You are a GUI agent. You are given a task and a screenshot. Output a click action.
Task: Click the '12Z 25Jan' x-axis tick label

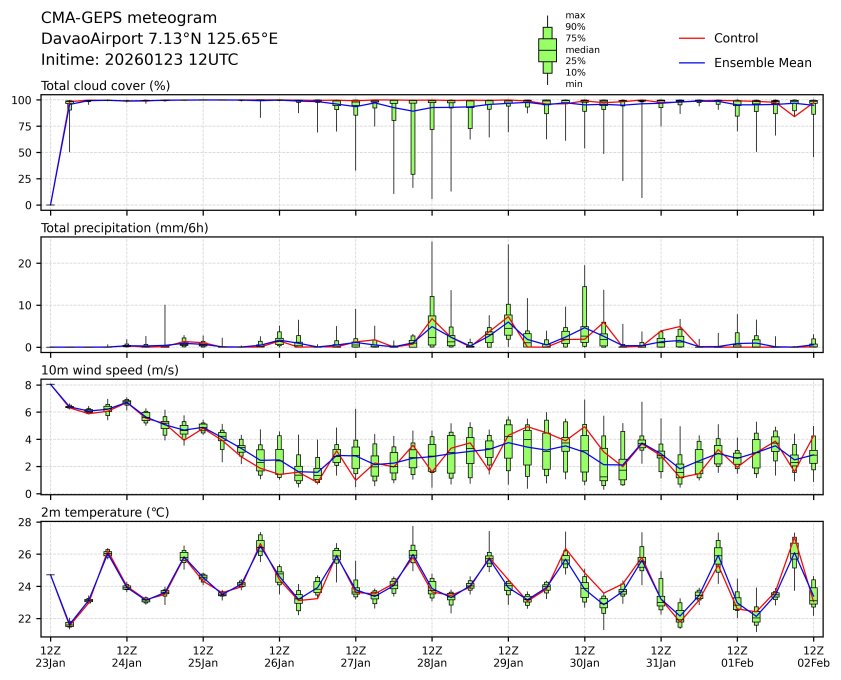(x=203, y=656)
